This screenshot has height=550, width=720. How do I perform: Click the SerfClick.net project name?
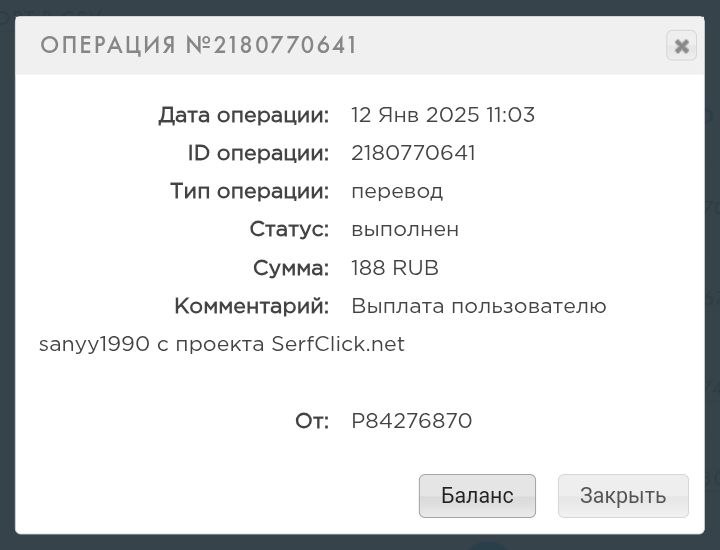[338, 344]
